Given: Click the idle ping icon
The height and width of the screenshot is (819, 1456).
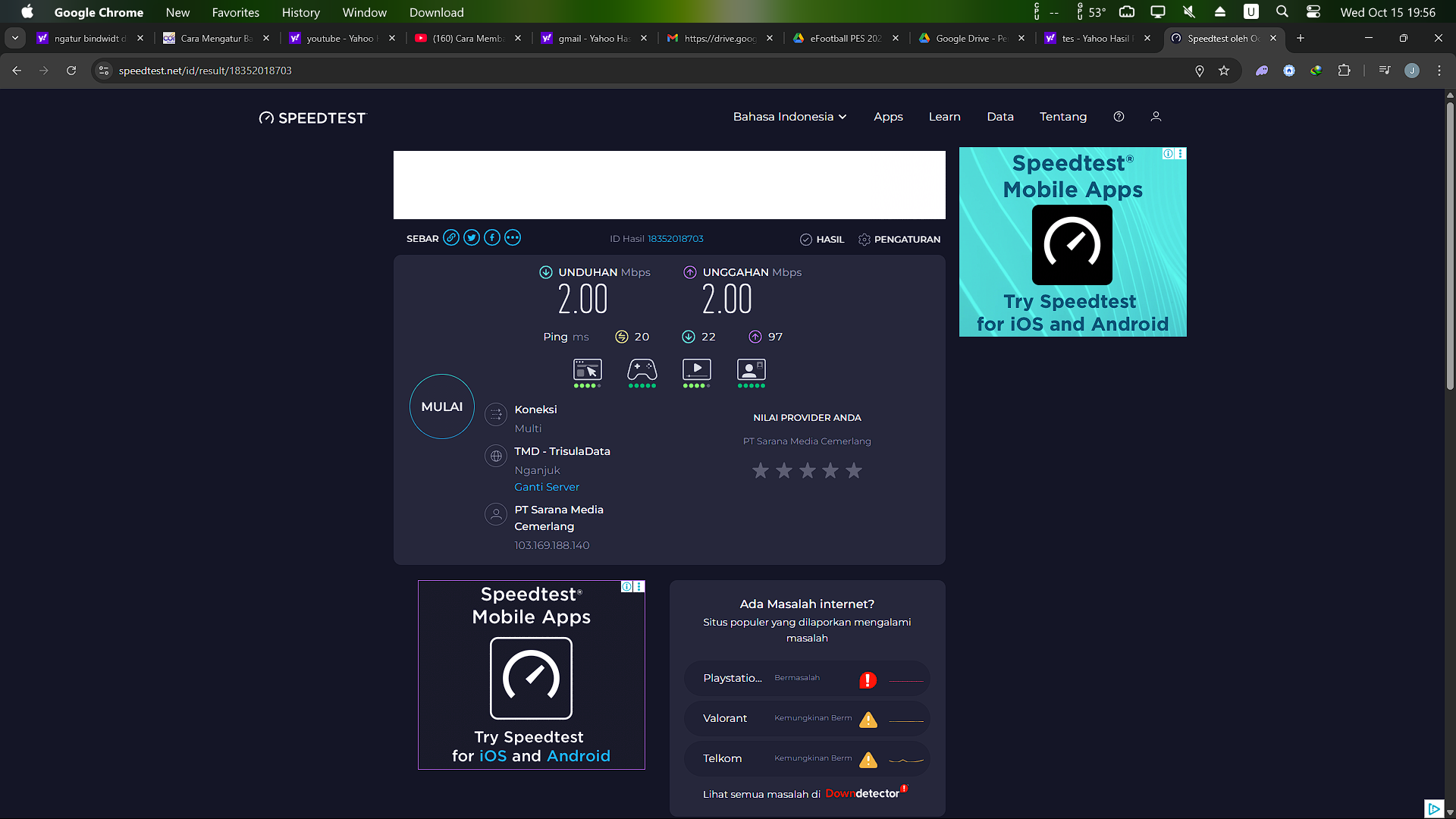Looking at the screenshot, I should 622,337.
